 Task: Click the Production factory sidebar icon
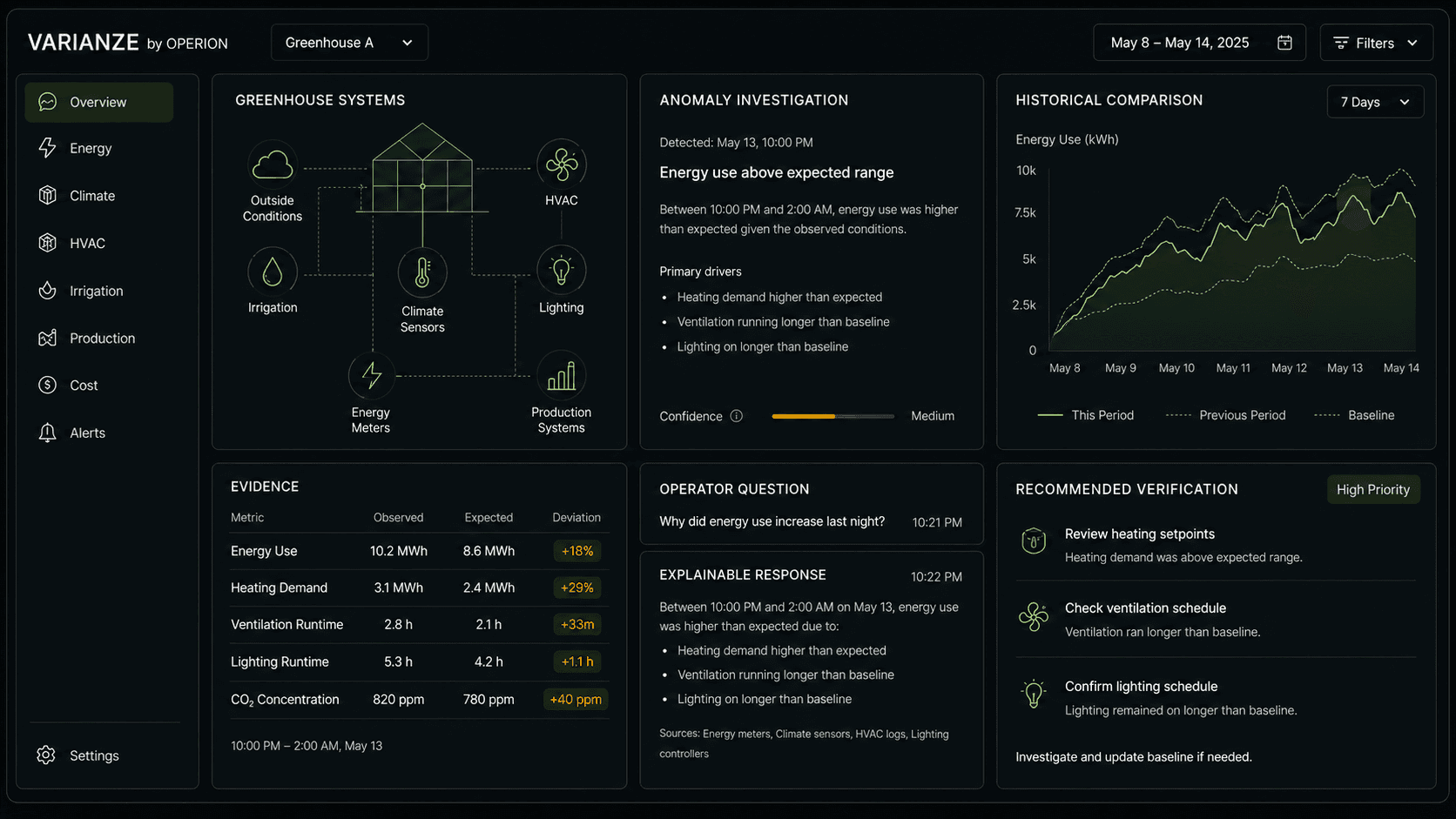click(x=47, y=338)
